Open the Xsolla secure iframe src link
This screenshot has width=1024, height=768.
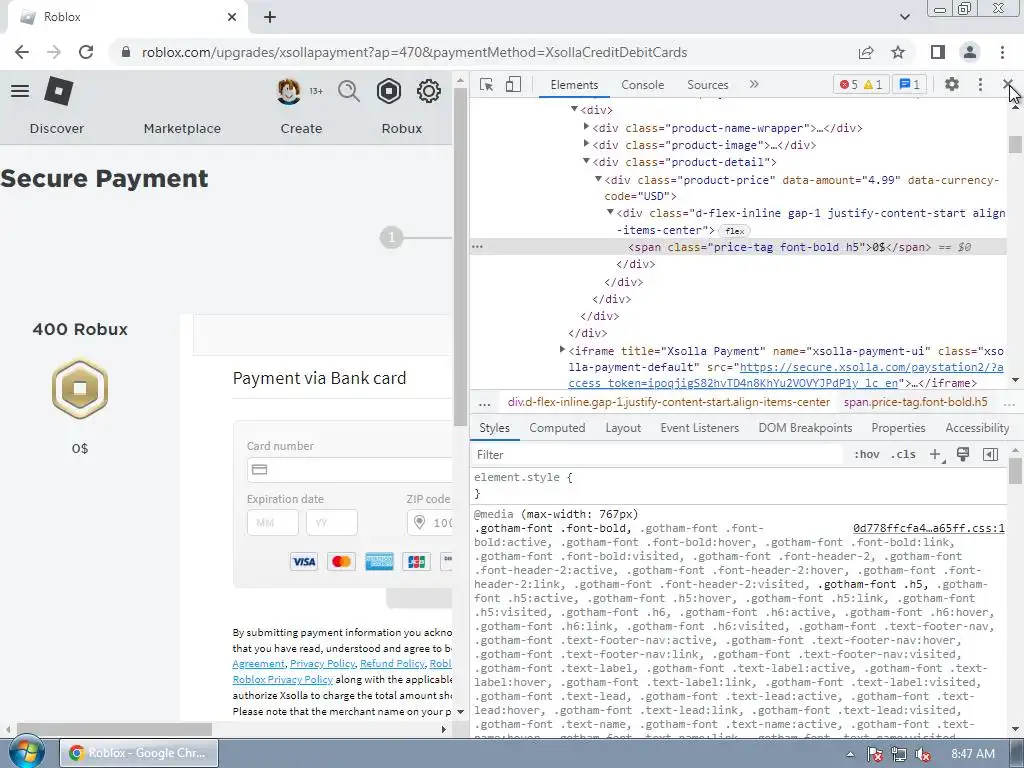coord(786,375)
